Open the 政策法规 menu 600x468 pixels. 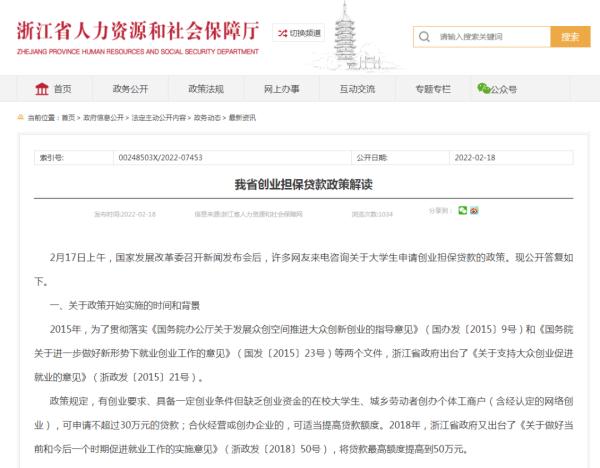[206, 89]
